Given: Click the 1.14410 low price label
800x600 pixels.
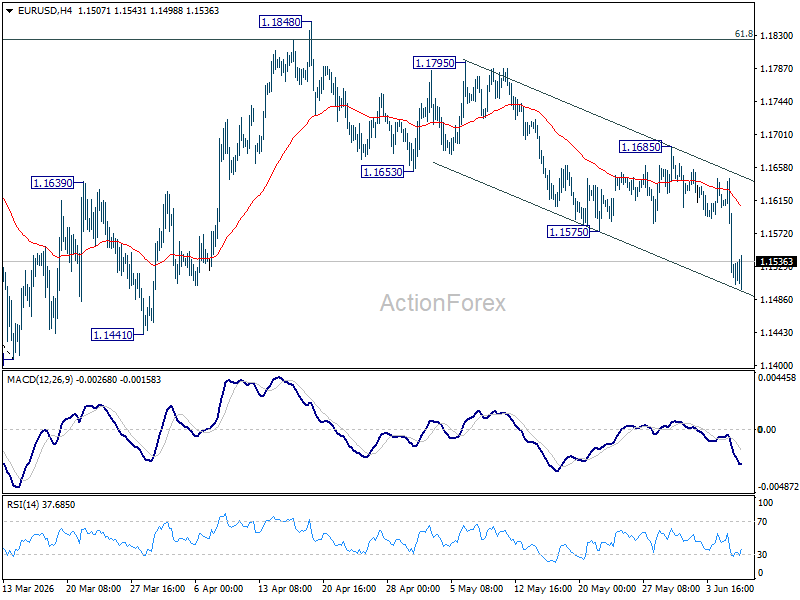Looking at the screenshot, I should [x=112, y=335].
